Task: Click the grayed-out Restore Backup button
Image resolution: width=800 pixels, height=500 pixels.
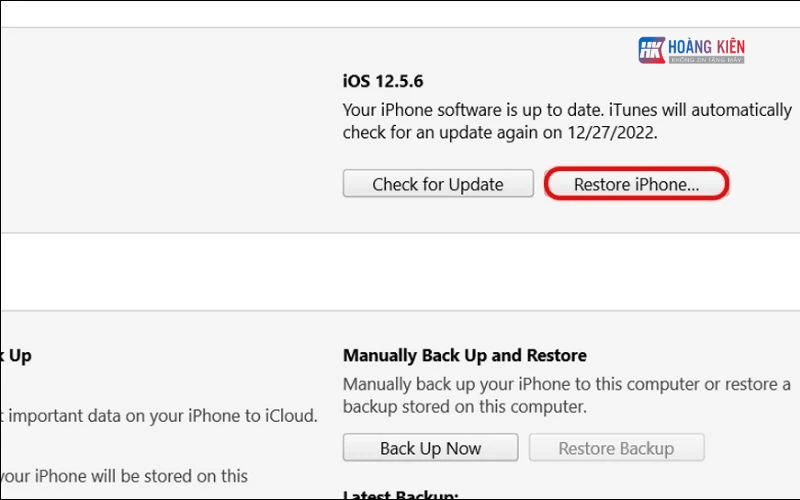Action: [x=616, y=449]
